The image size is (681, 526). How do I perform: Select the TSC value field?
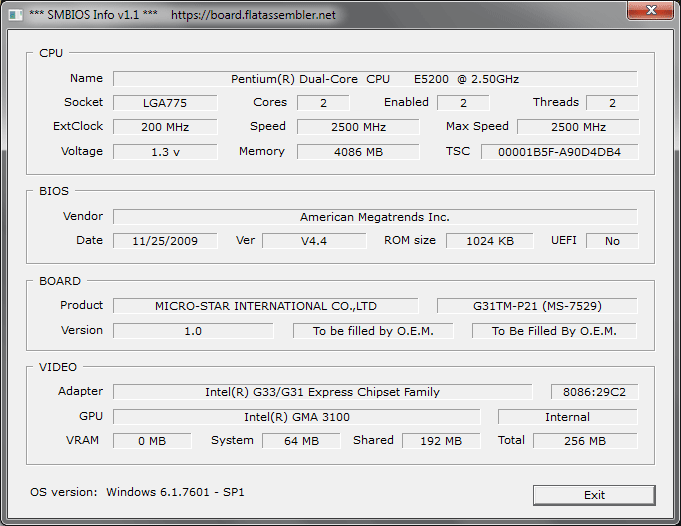pyautogui.click(x=559, y=152)
